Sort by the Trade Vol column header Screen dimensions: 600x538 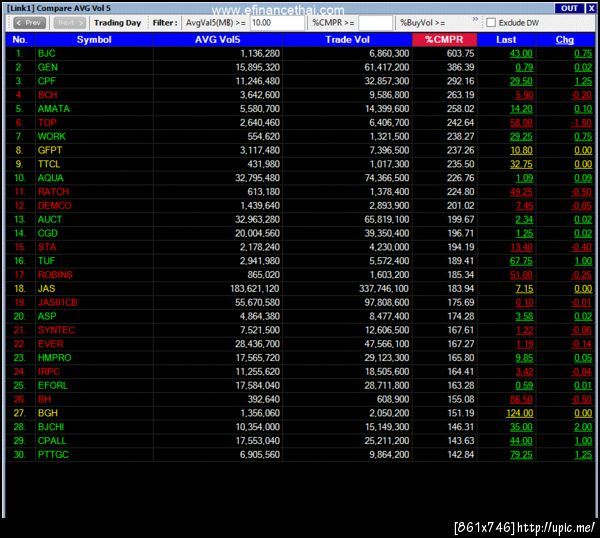(347, 40)
